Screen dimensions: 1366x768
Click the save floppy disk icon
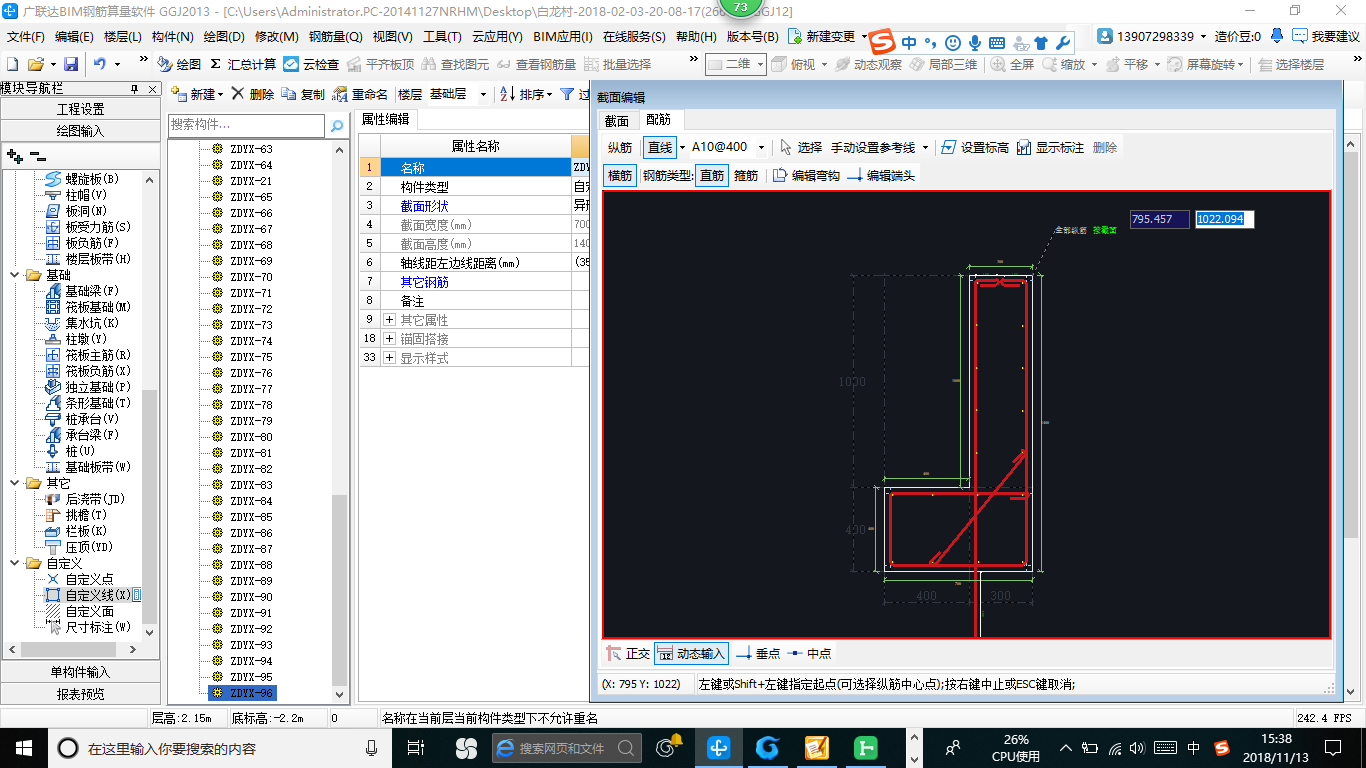pyautogui.click(x=71, y=64)
